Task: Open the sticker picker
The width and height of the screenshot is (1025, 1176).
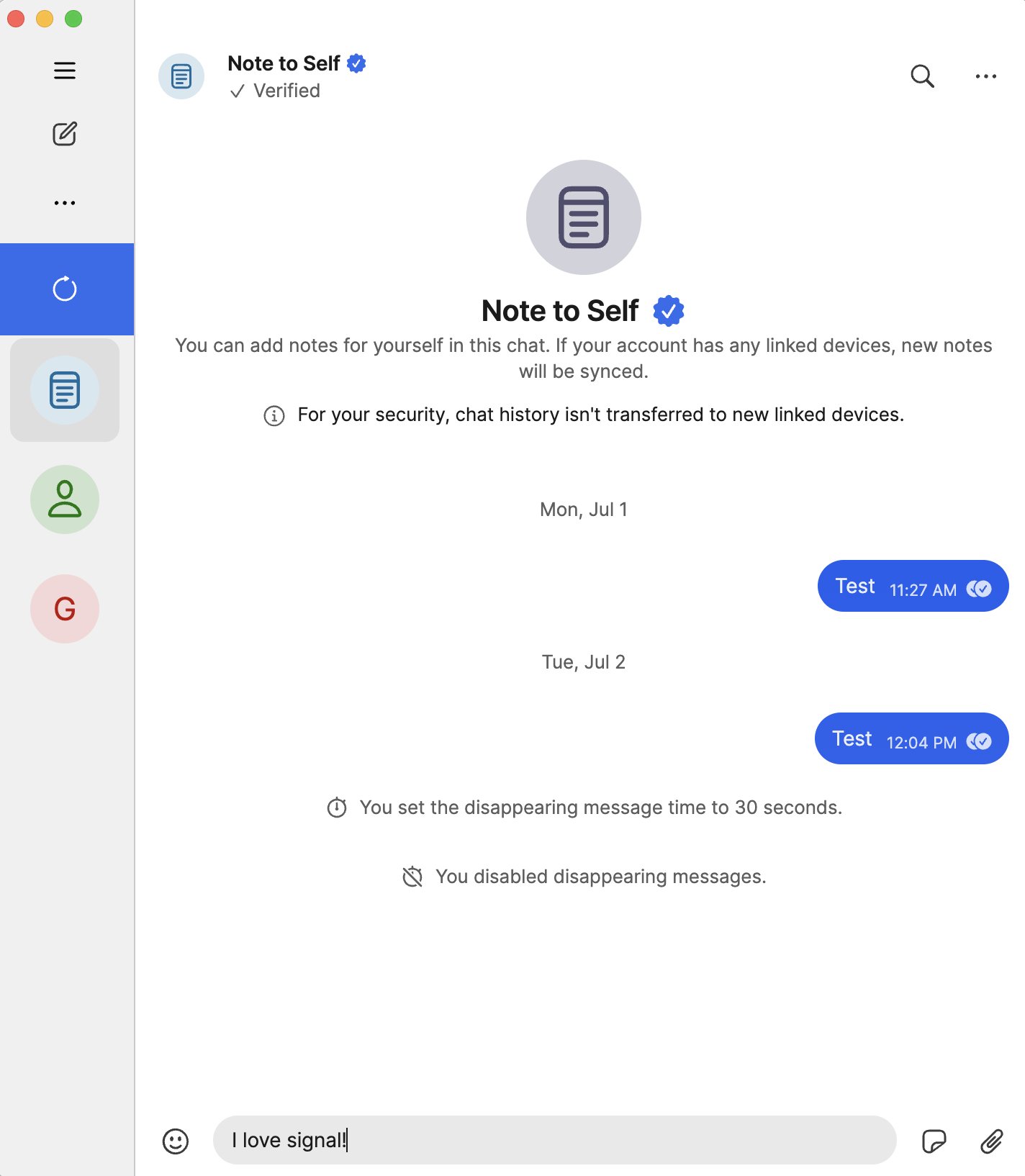Action: (x=934, y=1141)
